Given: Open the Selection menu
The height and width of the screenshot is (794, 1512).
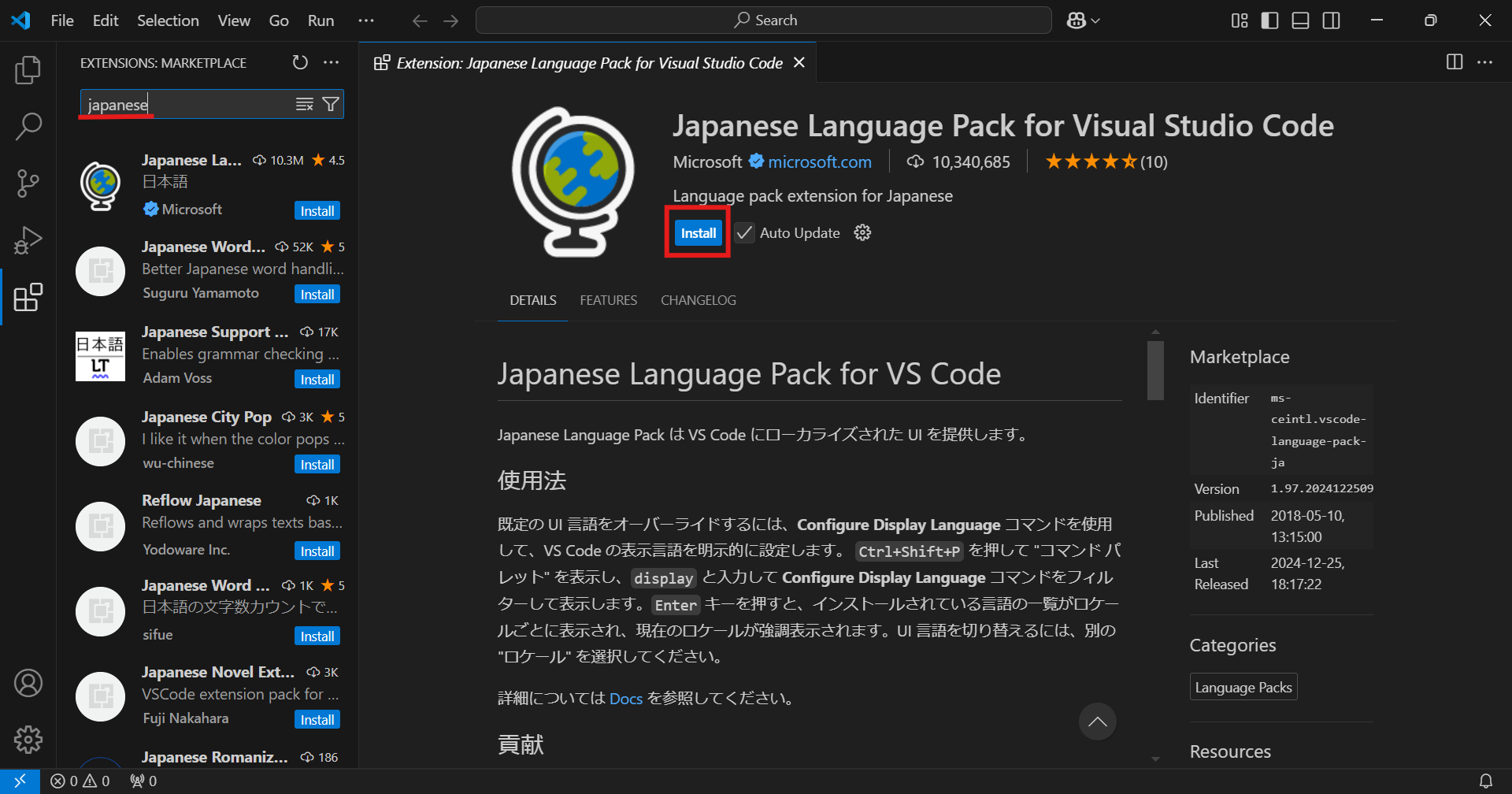Looking at the screenshot, I should [x=168, y=20].
